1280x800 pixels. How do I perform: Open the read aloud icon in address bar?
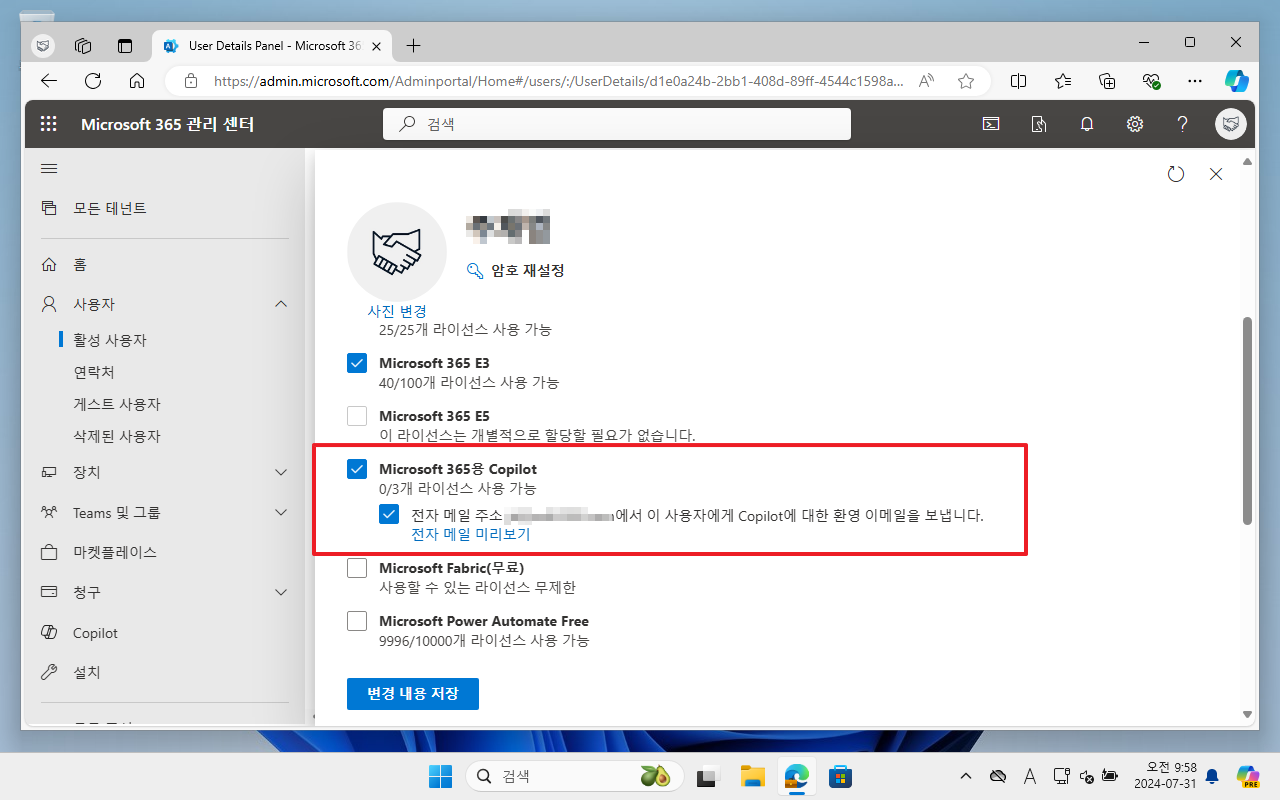coord(926,81)
